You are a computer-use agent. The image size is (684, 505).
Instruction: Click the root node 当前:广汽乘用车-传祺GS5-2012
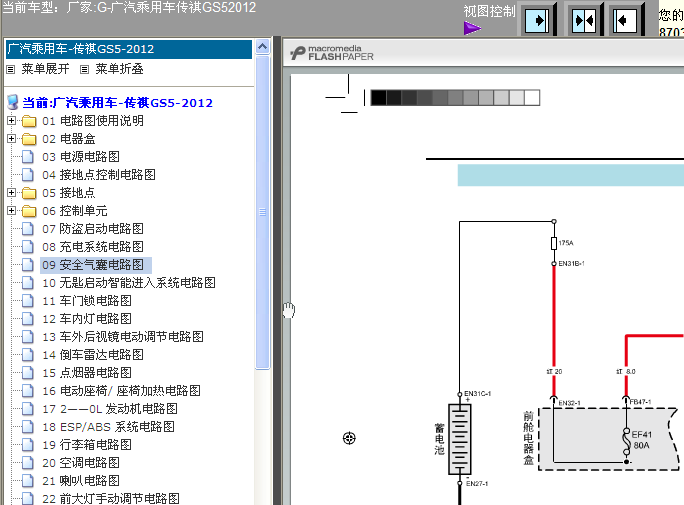[117, 103]
